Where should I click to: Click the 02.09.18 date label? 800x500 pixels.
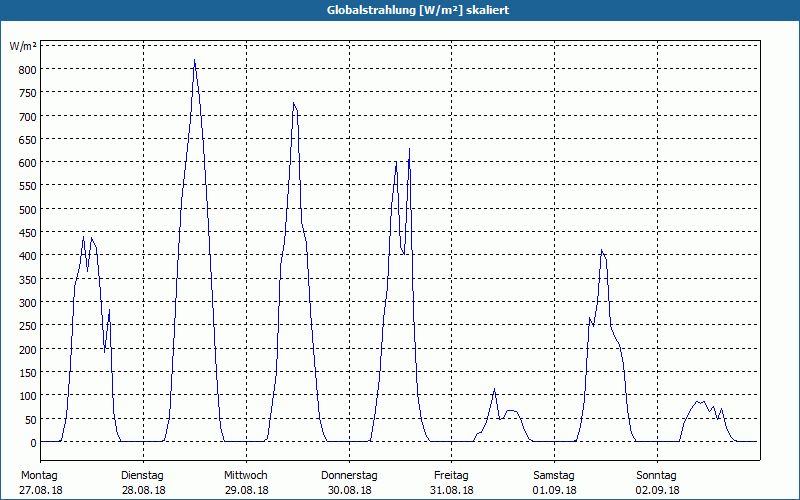click(657, 490)
